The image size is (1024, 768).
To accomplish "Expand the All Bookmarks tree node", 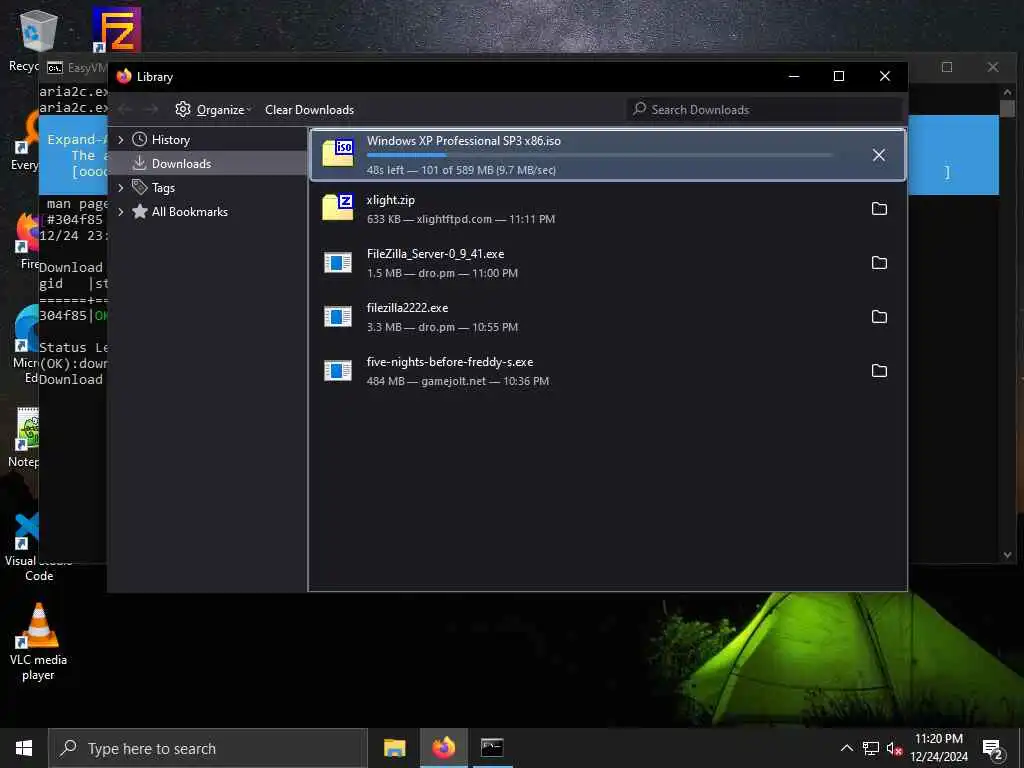I will [121, 212].
